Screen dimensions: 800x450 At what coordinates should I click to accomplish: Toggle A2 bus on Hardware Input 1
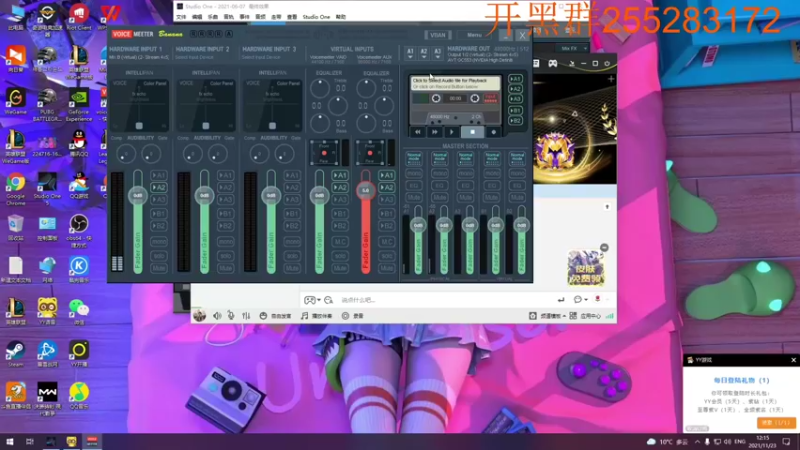159,188
